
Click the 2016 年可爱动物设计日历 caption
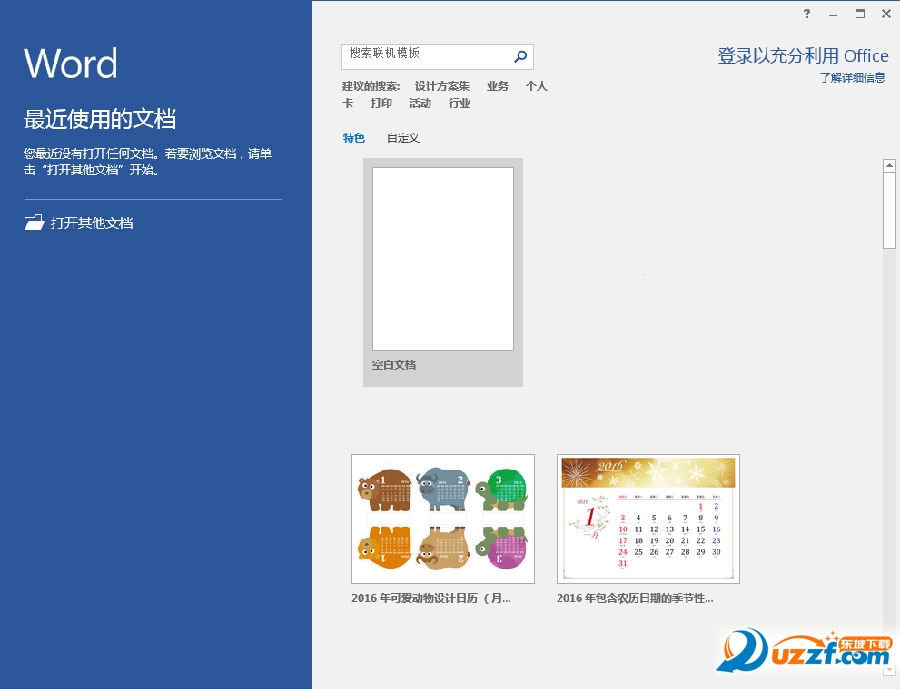[x=430, y=598]
